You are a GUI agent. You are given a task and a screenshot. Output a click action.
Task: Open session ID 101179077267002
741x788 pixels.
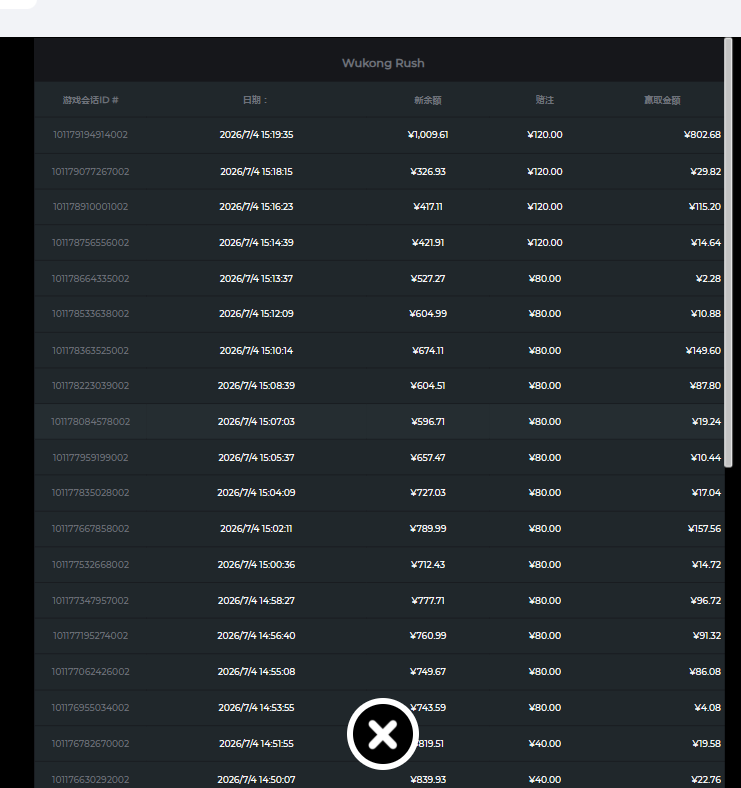[x=90, y=172]
